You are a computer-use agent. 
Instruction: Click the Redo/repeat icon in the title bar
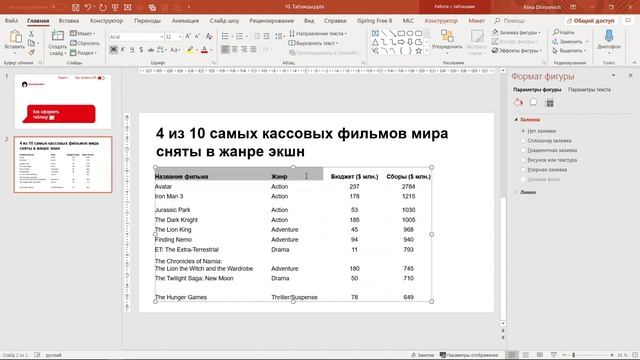click(x=102, y=7)
